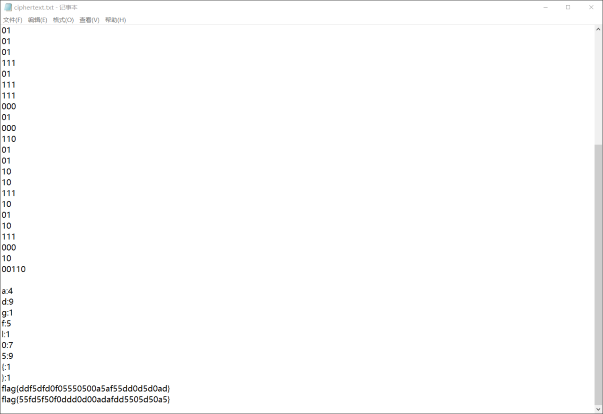The image size is (603, 414).
Task: Maximize the Notepad window
Action: click(x=568, y=7)
